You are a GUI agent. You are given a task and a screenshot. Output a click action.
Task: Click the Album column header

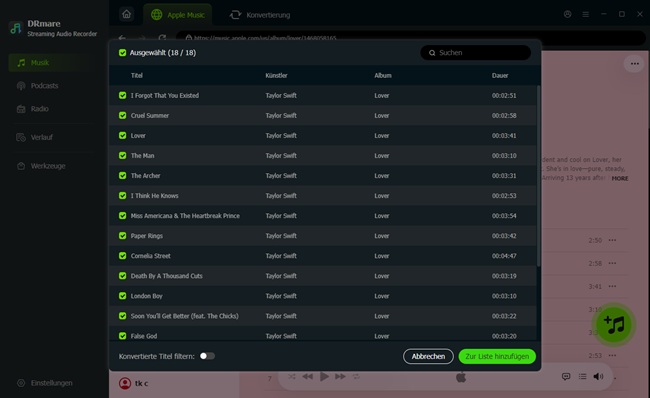point(383,75)
